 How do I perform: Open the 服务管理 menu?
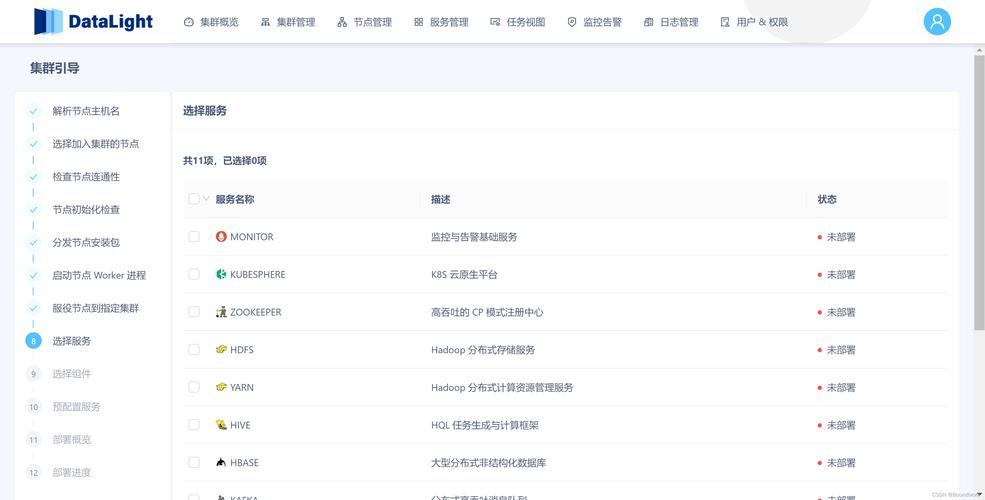pos(441,22)
